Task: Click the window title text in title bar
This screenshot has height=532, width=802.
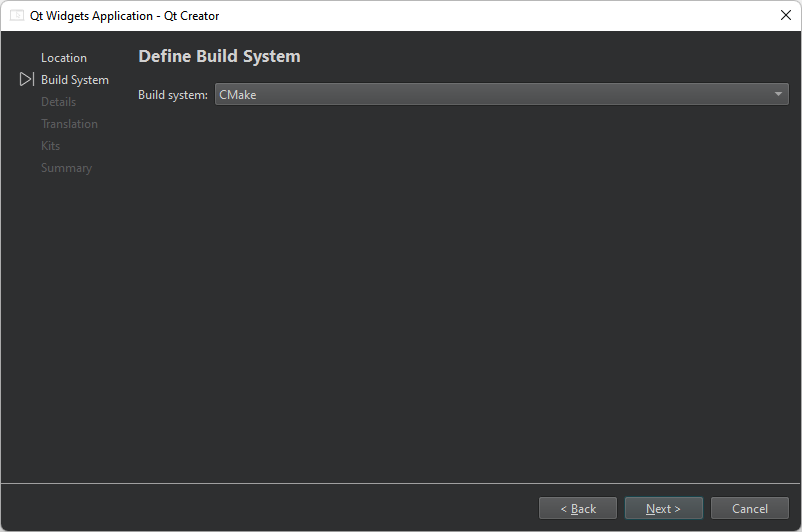Action: point(125,16)
